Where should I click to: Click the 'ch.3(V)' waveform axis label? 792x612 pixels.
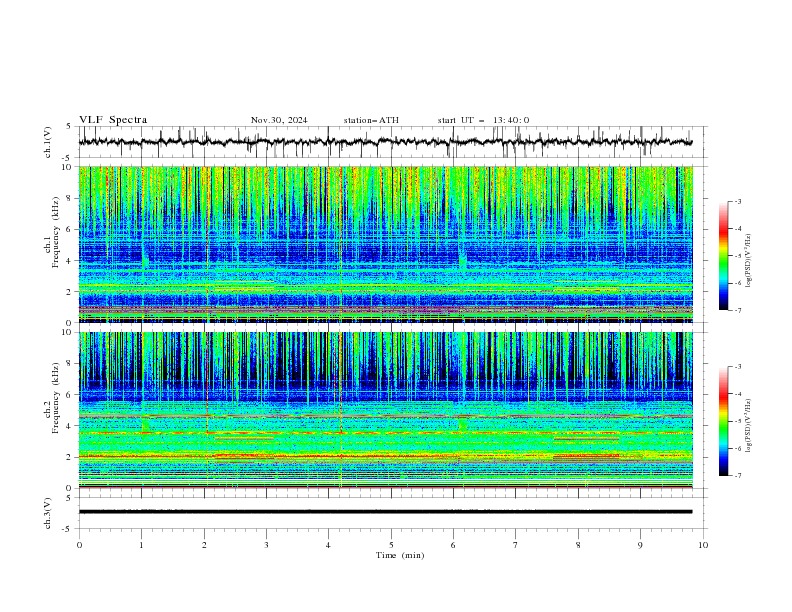[x=48, y=513]
